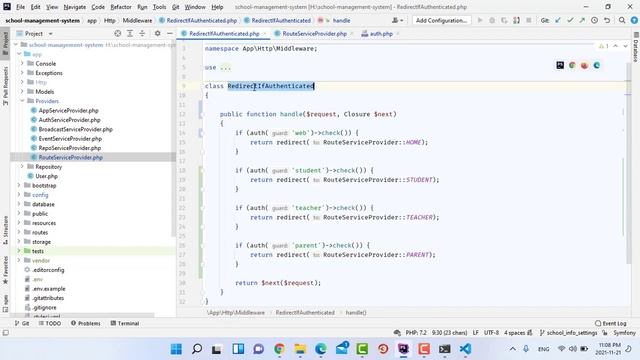Toggle Problems tool window

[85, 323]
